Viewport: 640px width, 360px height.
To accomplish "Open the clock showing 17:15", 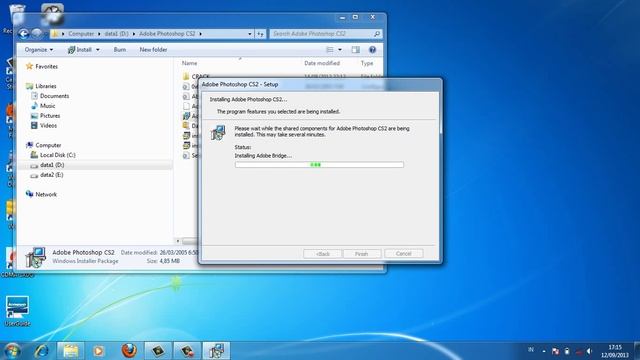I will 614,351.
